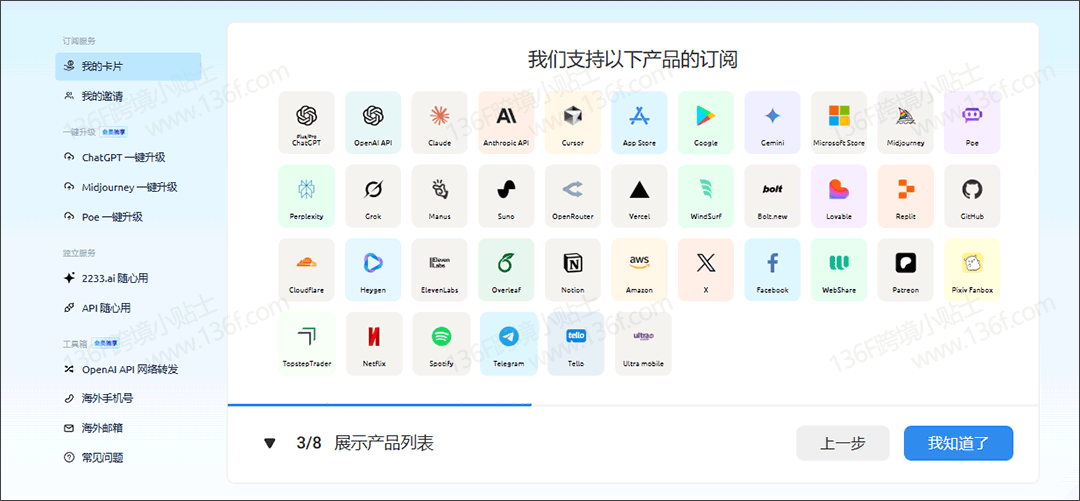Select the Vercel triangle icon
Screen dimensions: 1080x501
coord(639,190)
